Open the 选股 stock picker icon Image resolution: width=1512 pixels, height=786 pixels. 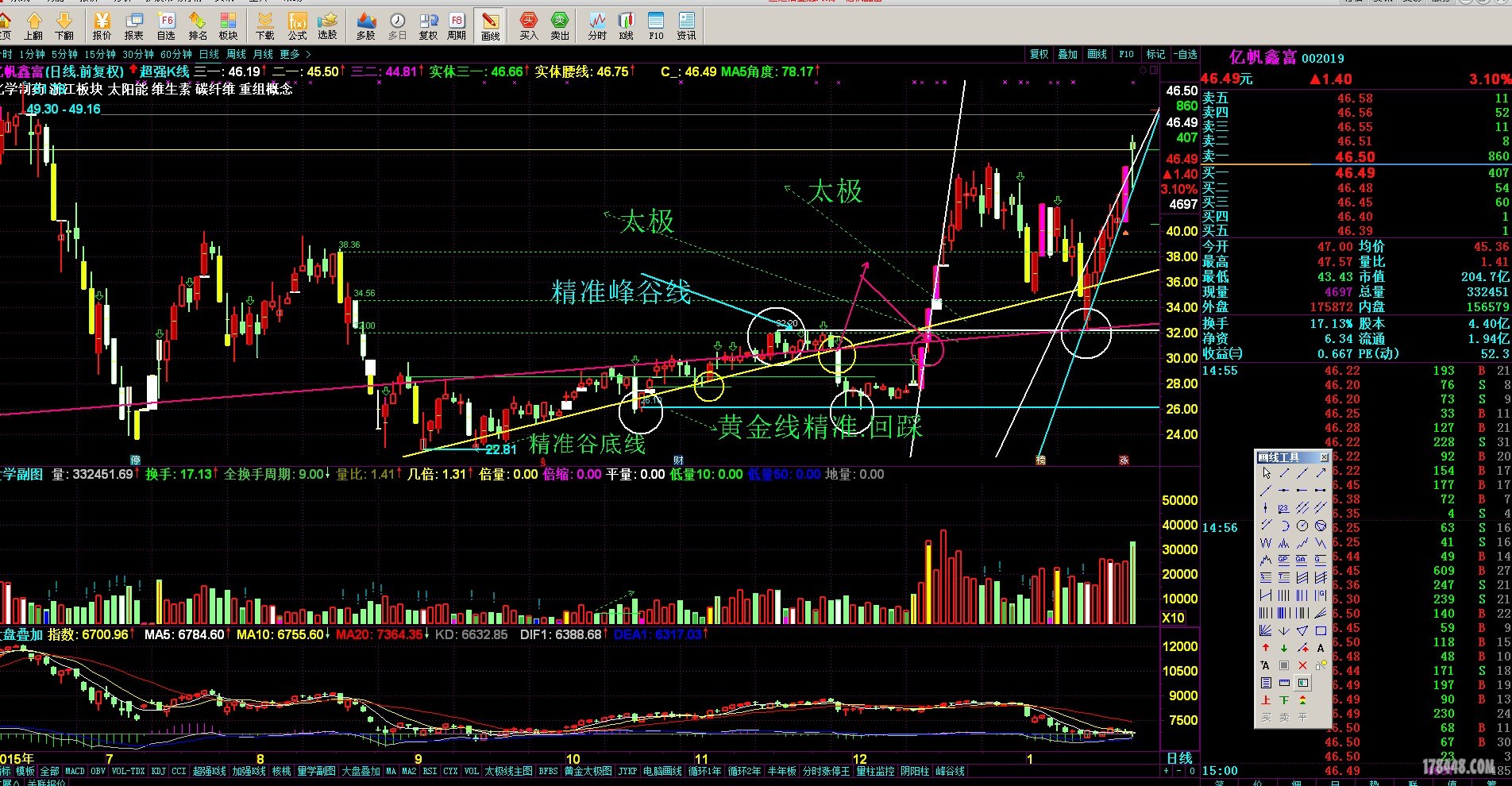[328, 26]
